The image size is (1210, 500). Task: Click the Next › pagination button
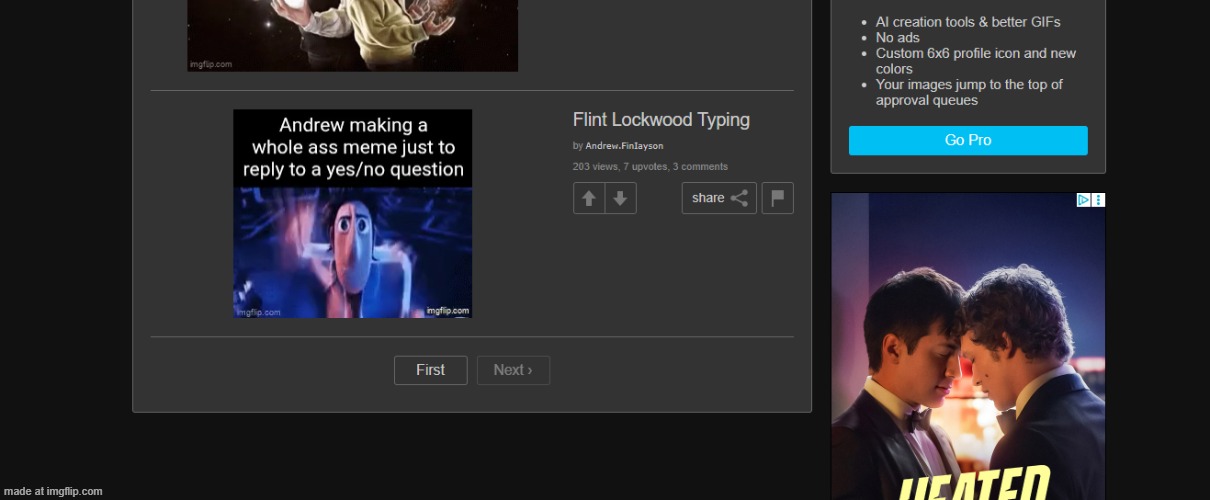[513, 370]
